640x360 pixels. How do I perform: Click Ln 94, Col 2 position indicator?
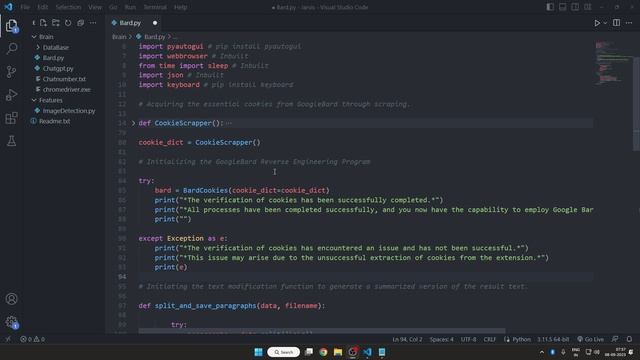click(x=407, y=339)
